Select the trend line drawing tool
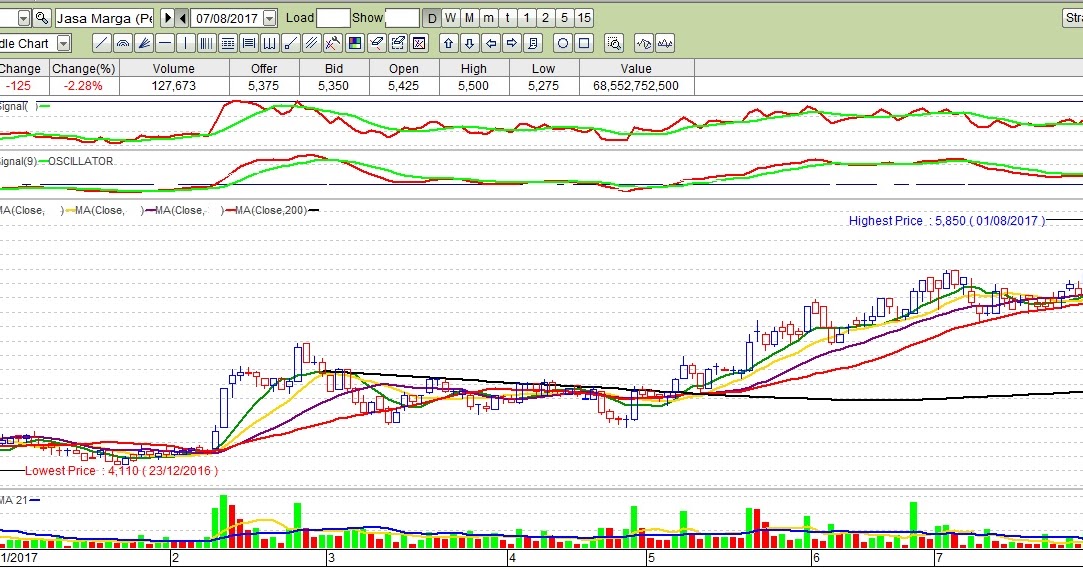The width and height of the screenshot is (1083, 569). tap(102, 44)
